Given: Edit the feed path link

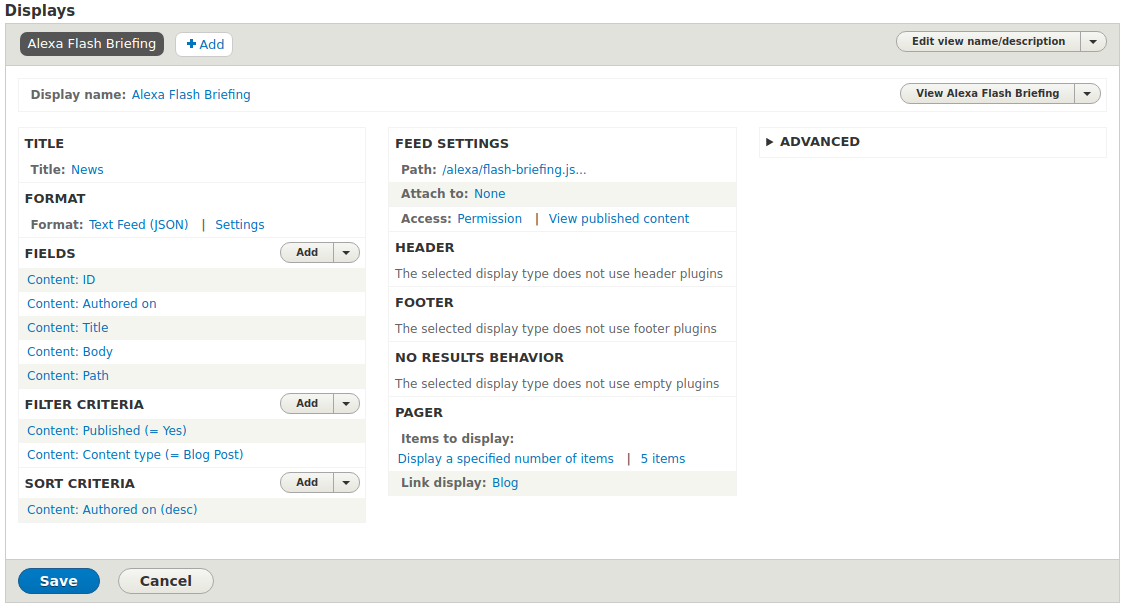Looking at the screenshot, I should point(514,170).
